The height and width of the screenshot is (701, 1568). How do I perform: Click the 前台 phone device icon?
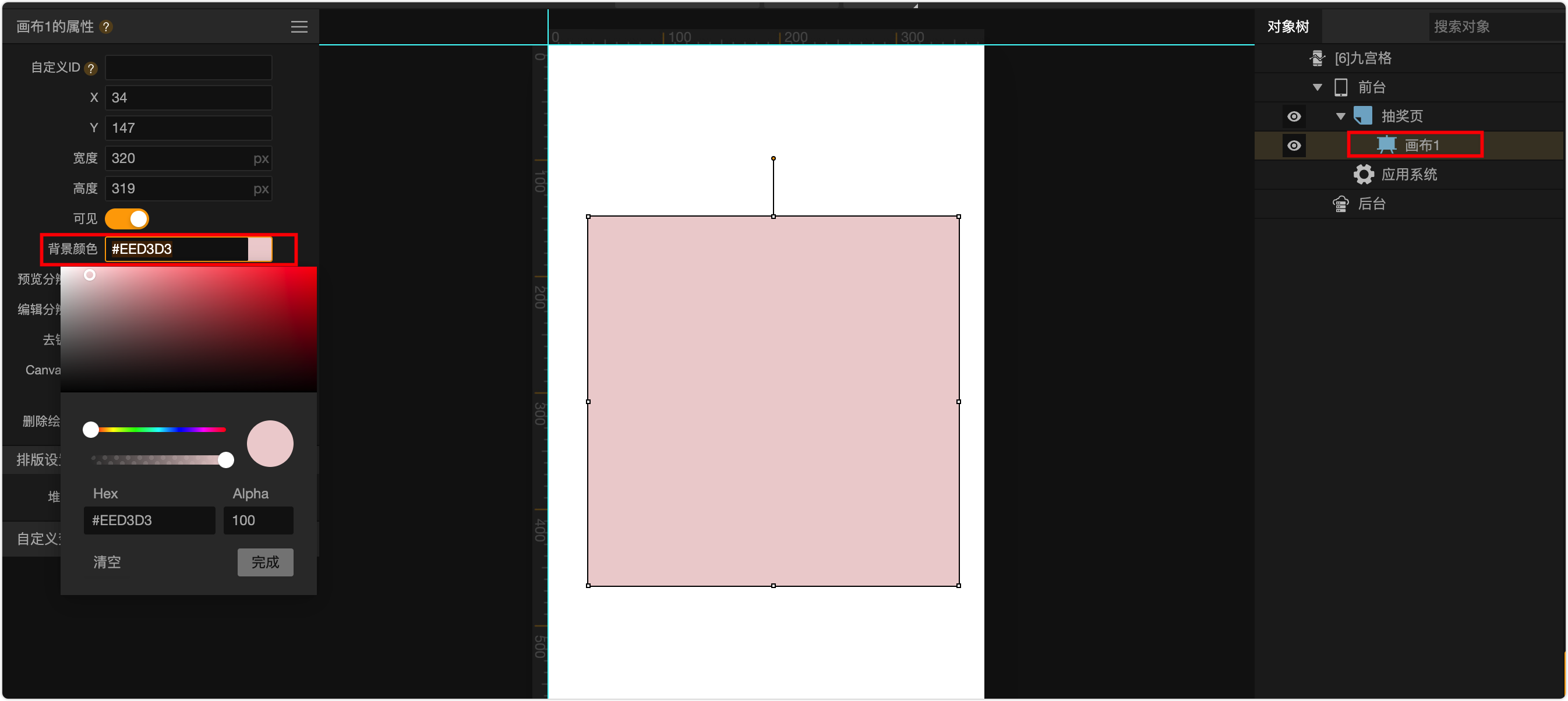click(1340, 87)
